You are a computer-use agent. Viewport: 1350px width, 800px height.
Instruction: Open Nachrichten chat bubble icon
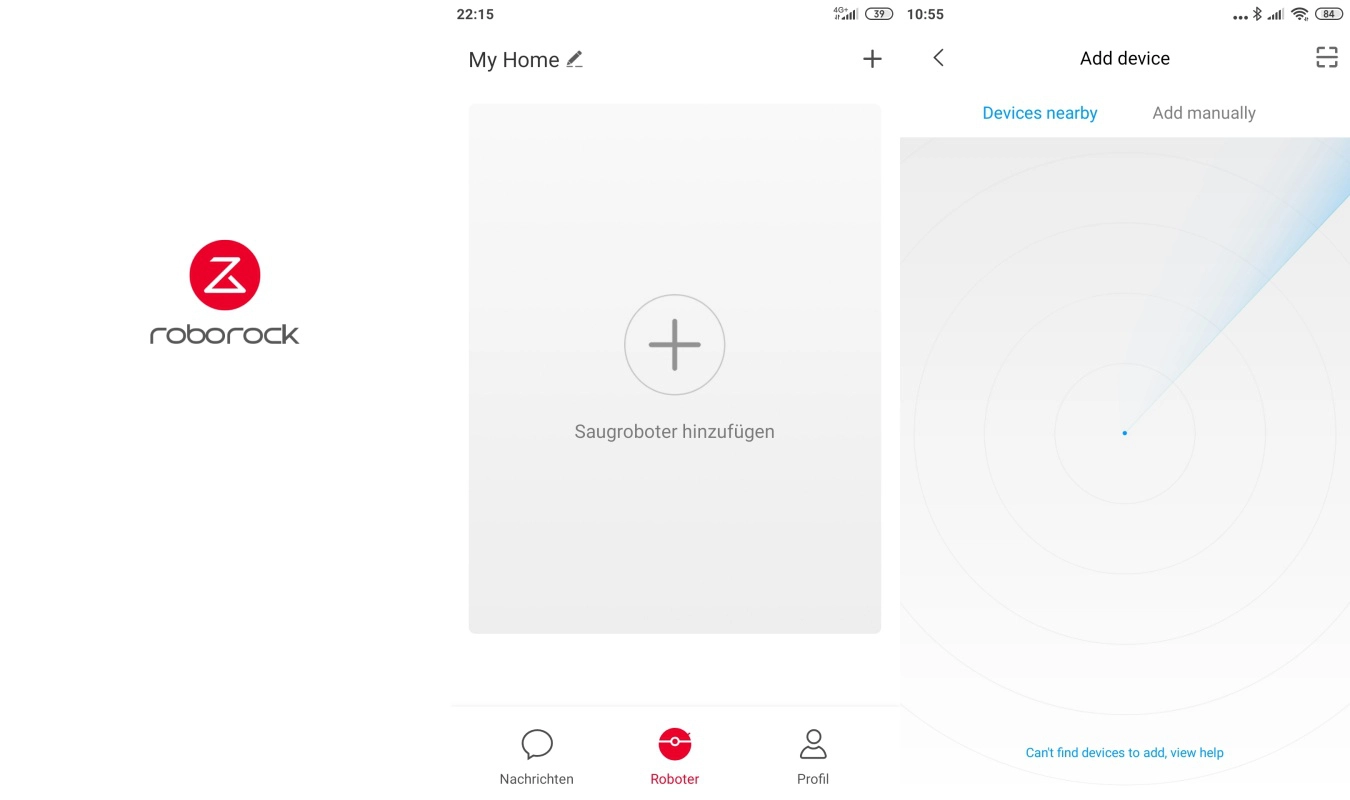[x=537, y=744]
